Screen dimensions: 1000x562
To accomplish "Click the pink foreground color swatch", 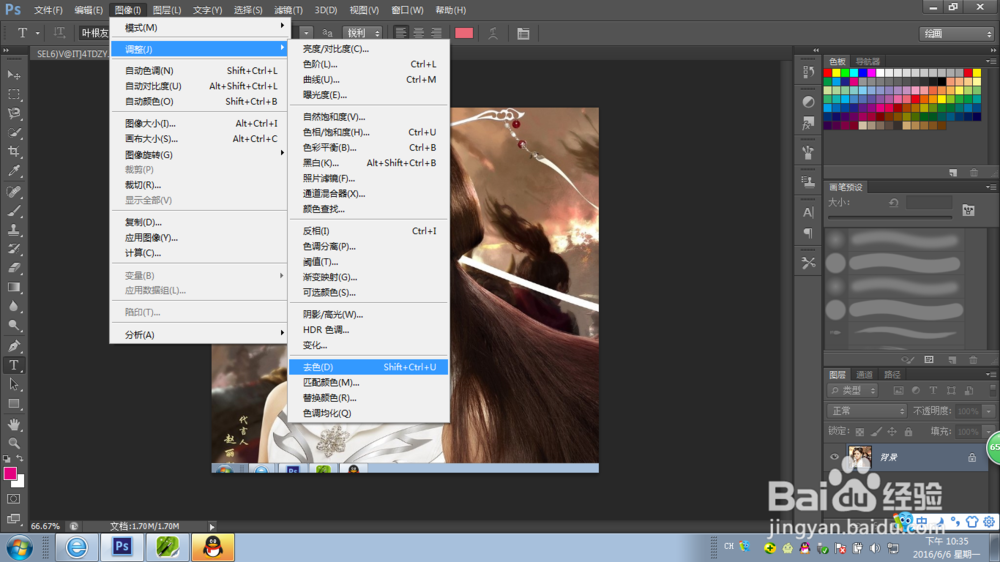I will point(10,473).
